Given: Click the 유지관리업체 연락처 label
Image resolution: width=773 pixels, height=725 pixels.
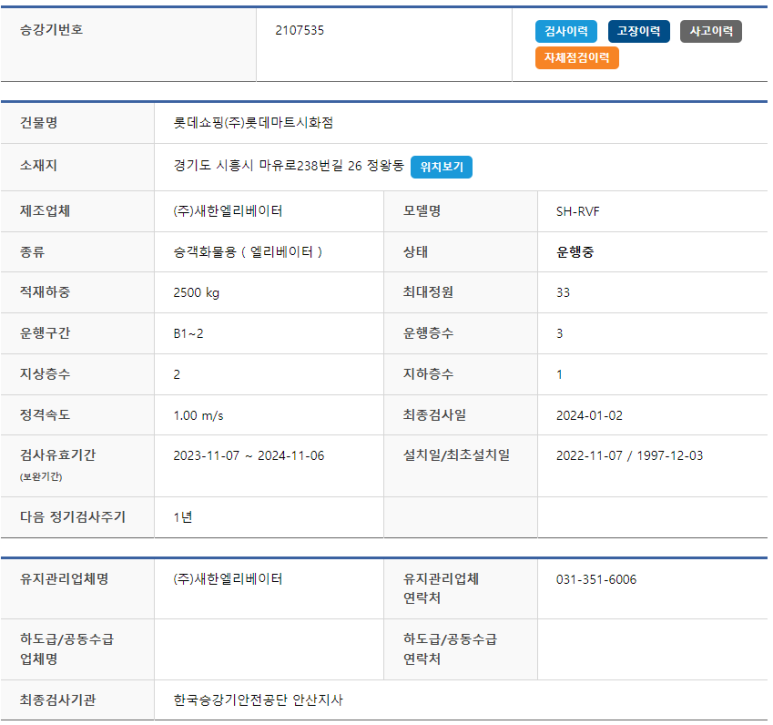Looking at the screenshot, I should pos(441,588).
